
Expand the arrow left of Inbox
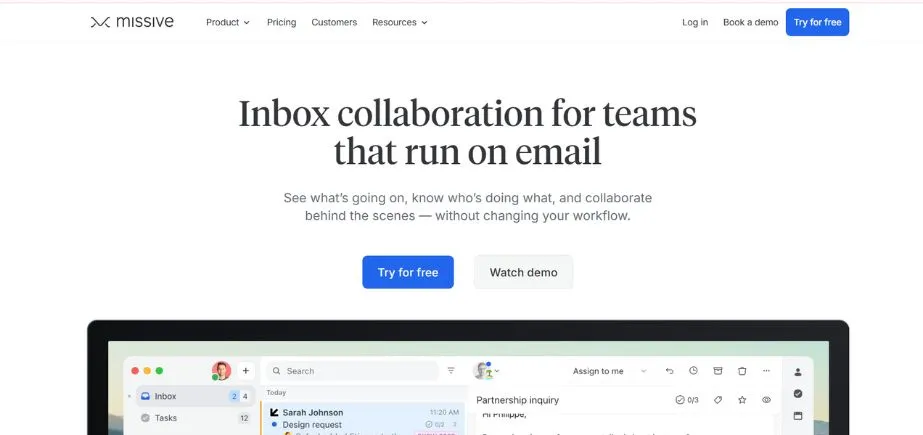coord(130,396)
